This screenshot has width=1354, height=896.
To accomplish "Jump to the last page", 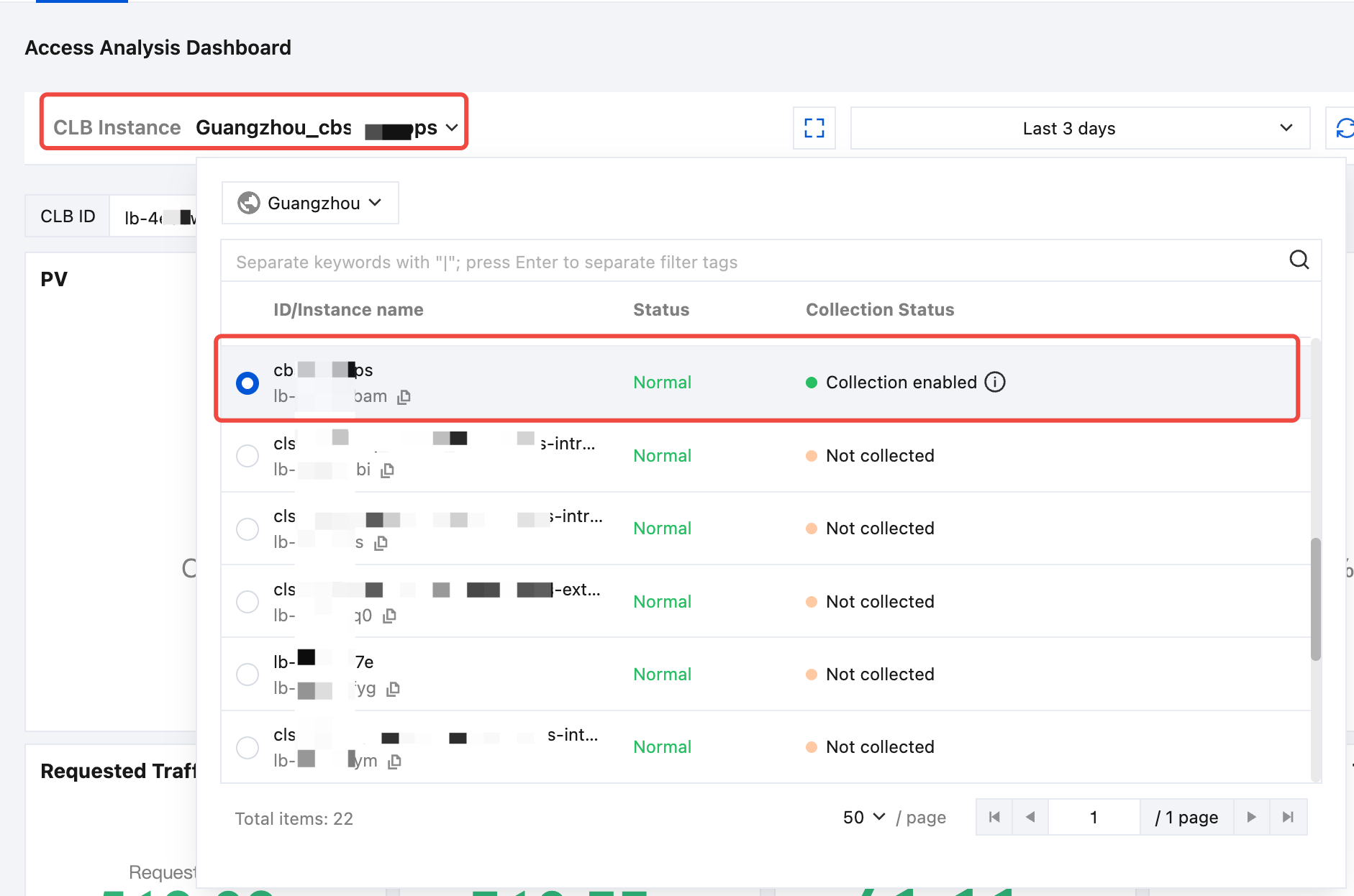I will (x=1288, y=818).
